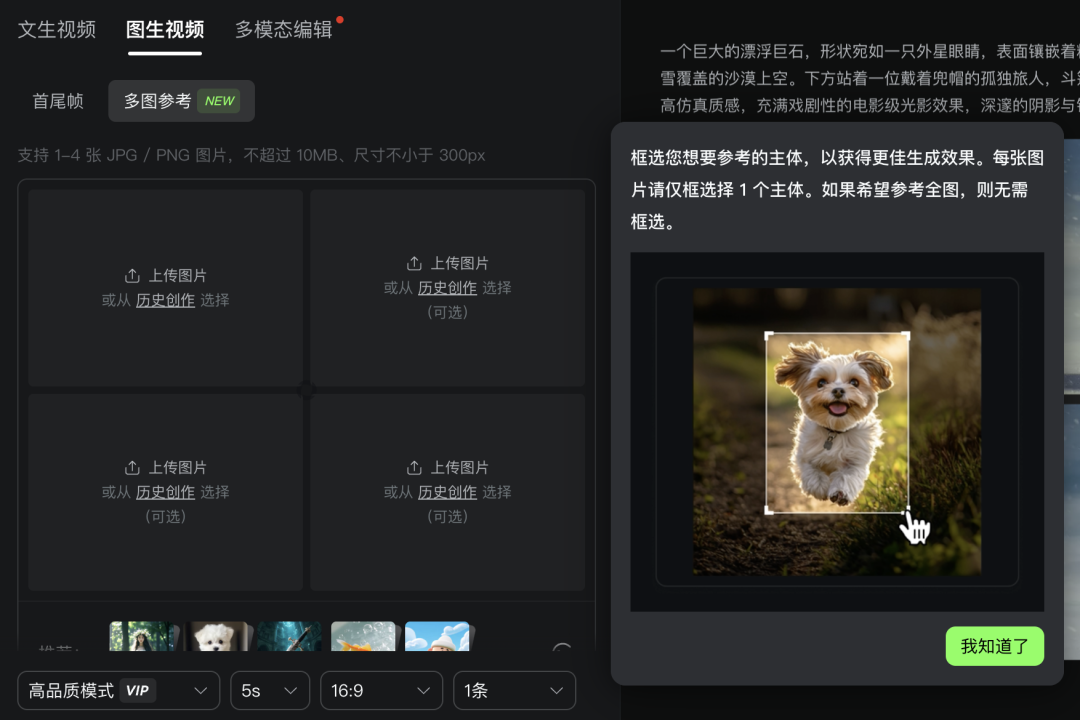
Task: Open the 1条 output count dropdown
Action: [514, 690]
